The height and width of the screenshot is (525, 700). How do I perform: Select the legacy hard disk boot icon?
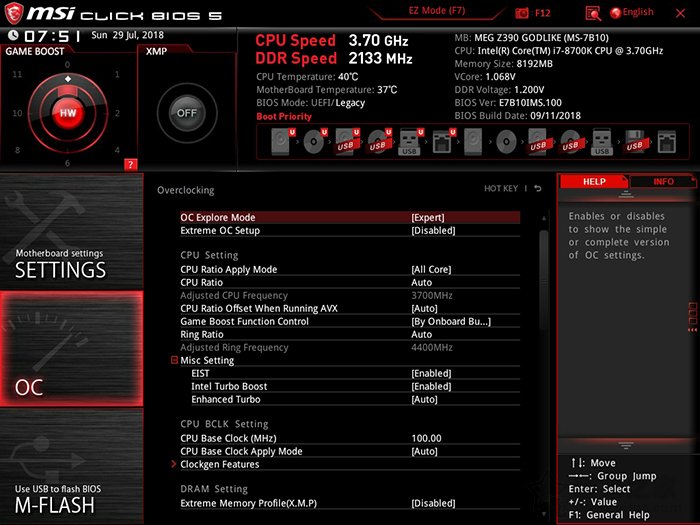click(473, 142)
